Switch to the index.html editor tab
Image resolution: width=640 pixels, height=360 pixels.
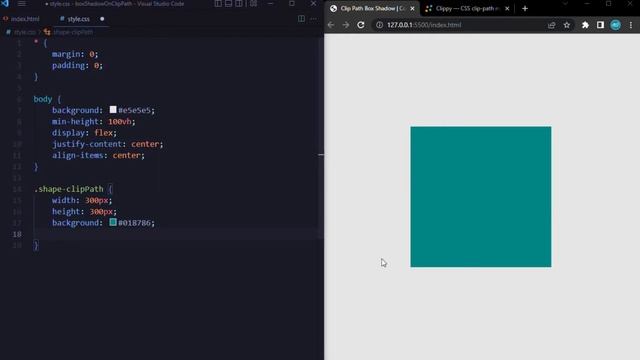point(22,19)
